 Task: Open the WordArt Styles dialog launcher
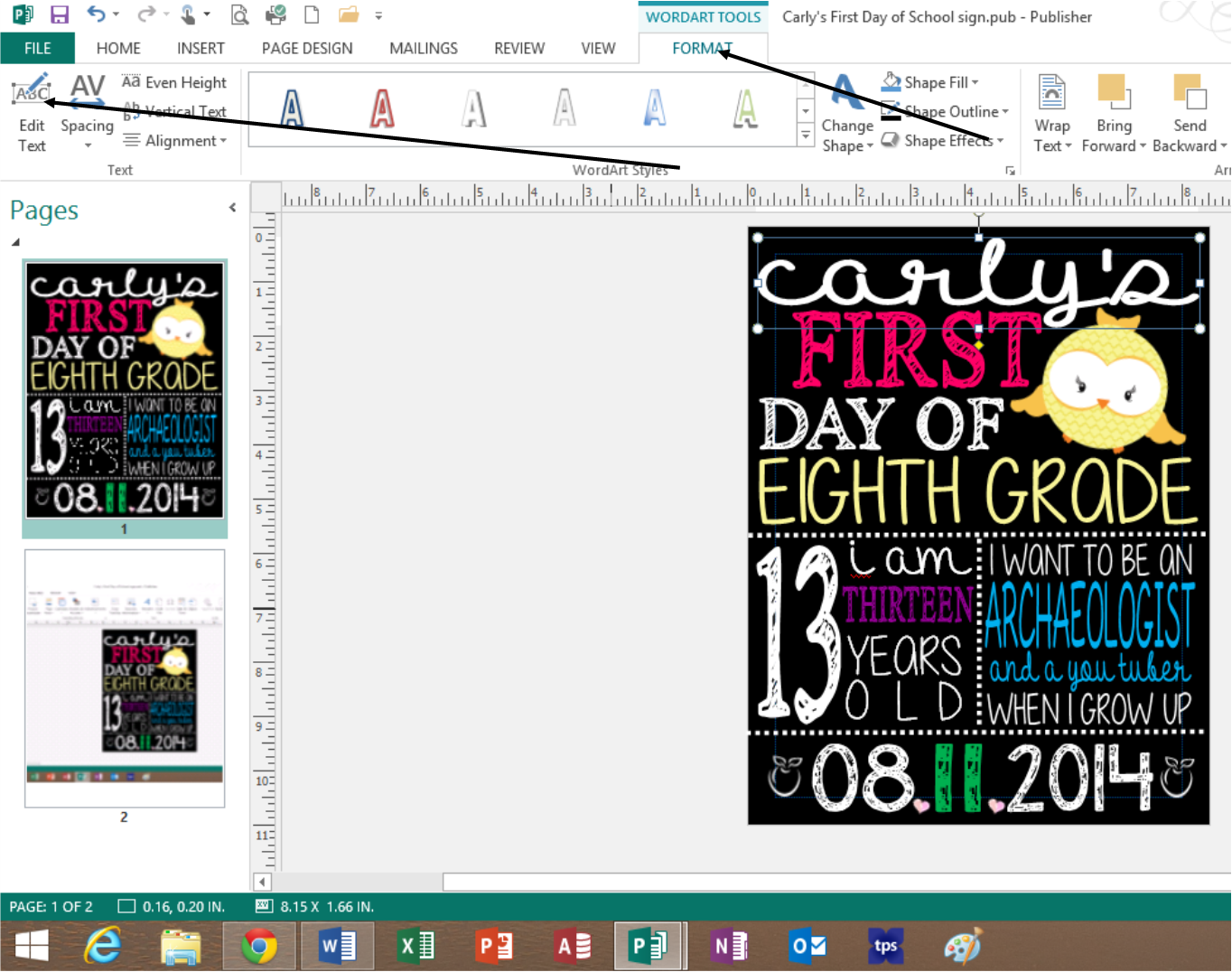tap(1011, 170)
